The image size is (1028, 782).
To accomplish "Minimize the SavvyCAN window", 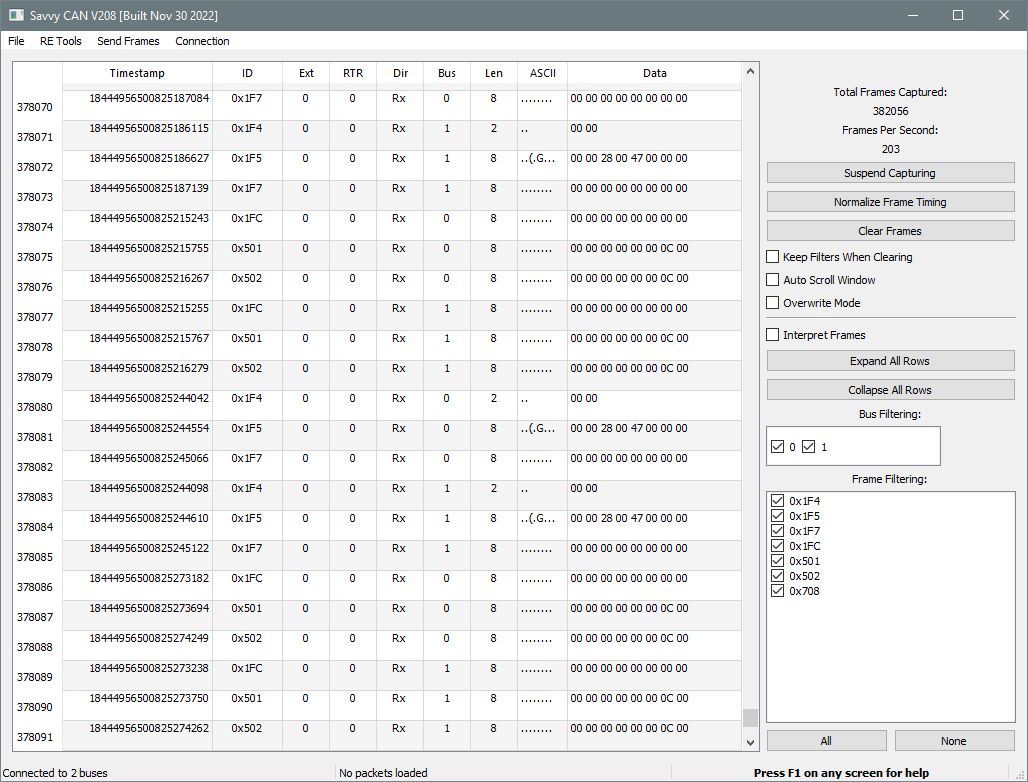I will [x=913, y=15].
